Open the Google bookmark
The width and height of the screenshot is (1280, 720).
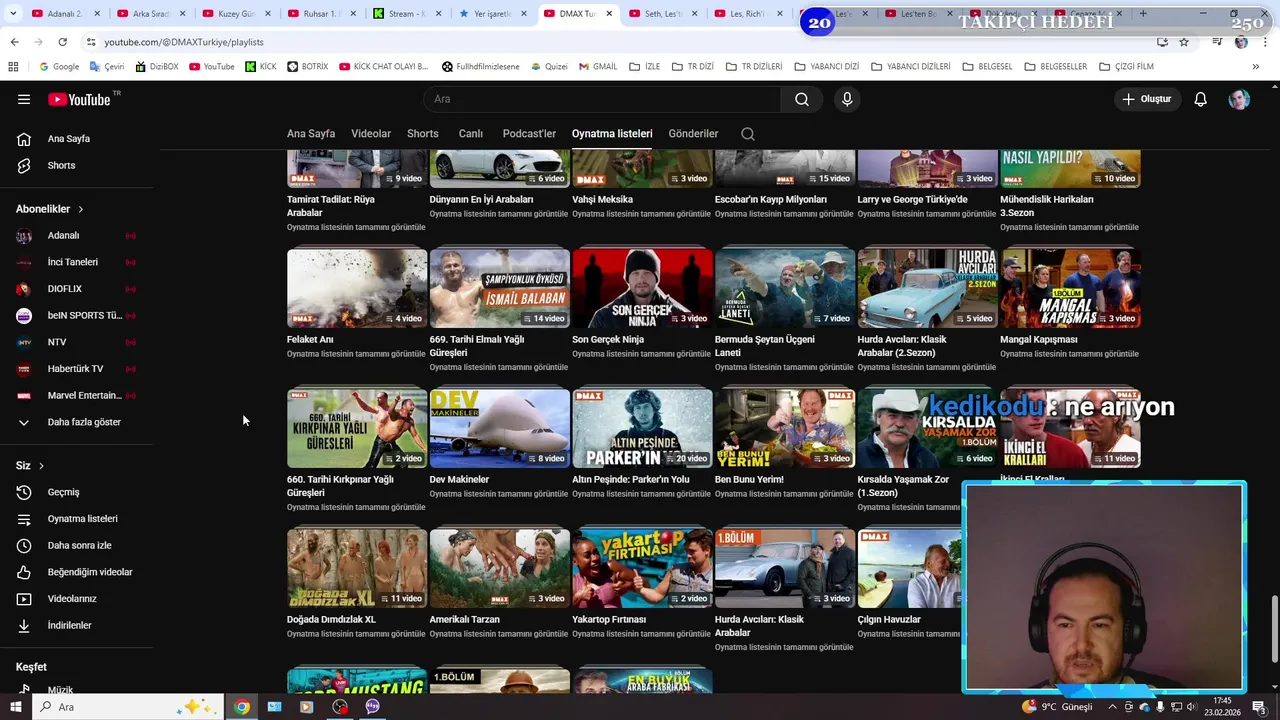click(59, 67)
